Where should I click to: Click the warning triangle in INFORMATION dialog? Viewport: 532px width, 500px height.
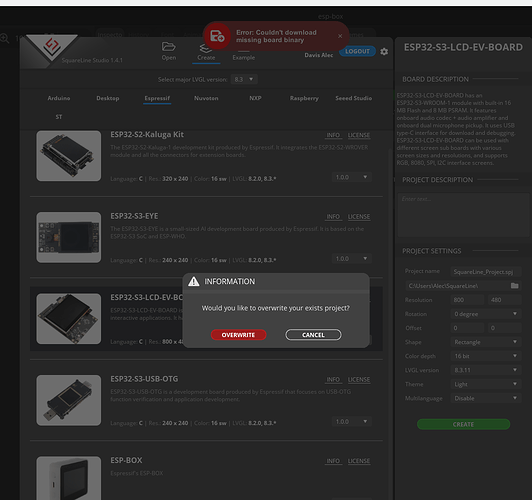coord(194,281)
